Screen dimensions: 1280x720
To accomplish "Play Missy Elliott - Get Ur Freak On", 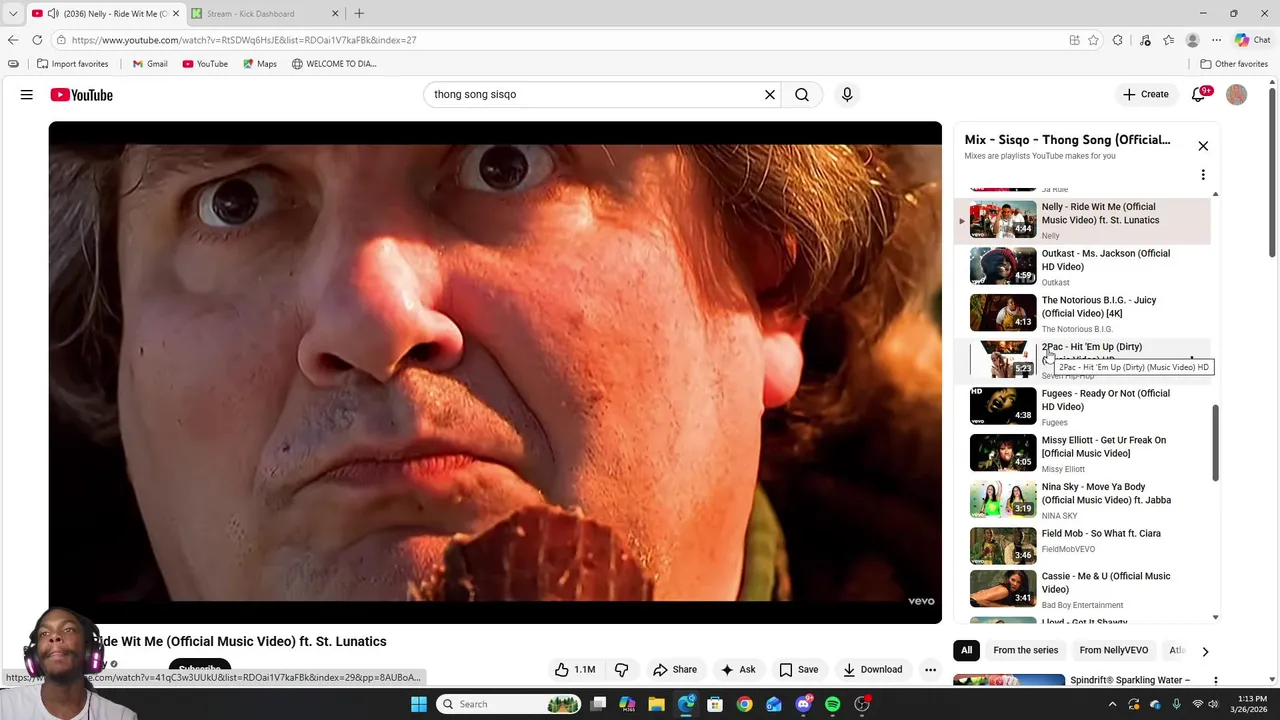I will click(x=1082, y=454).
